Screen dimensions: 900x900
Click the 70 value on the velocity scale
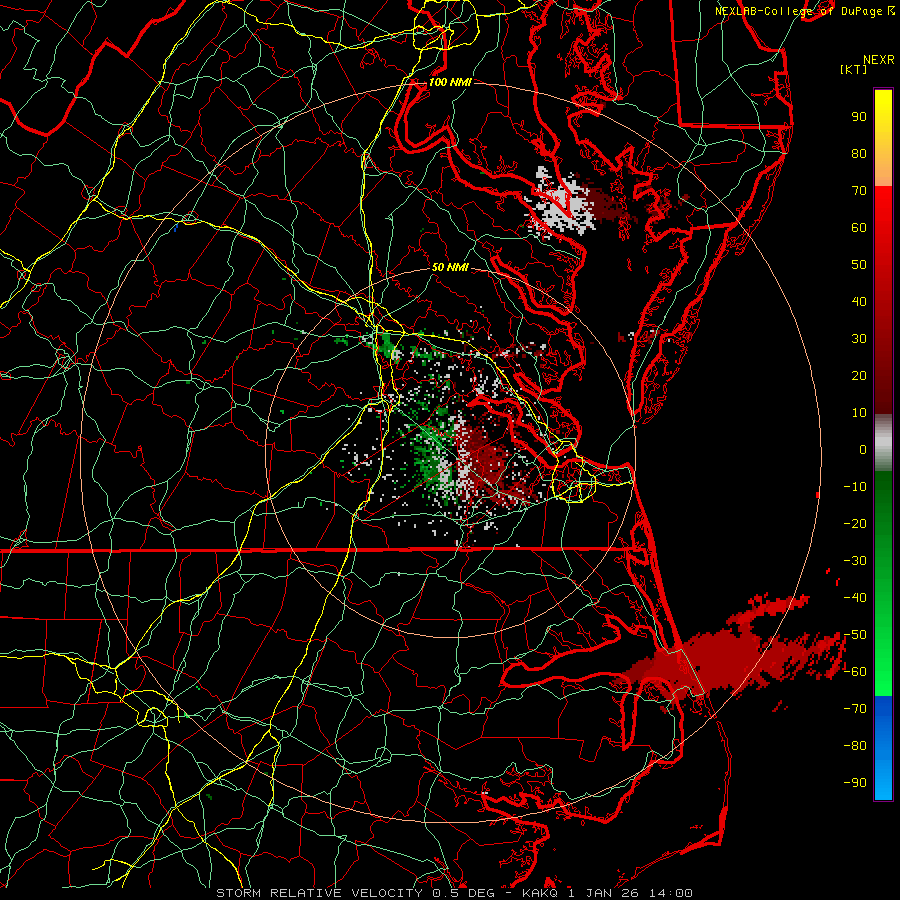pos(859,191)
